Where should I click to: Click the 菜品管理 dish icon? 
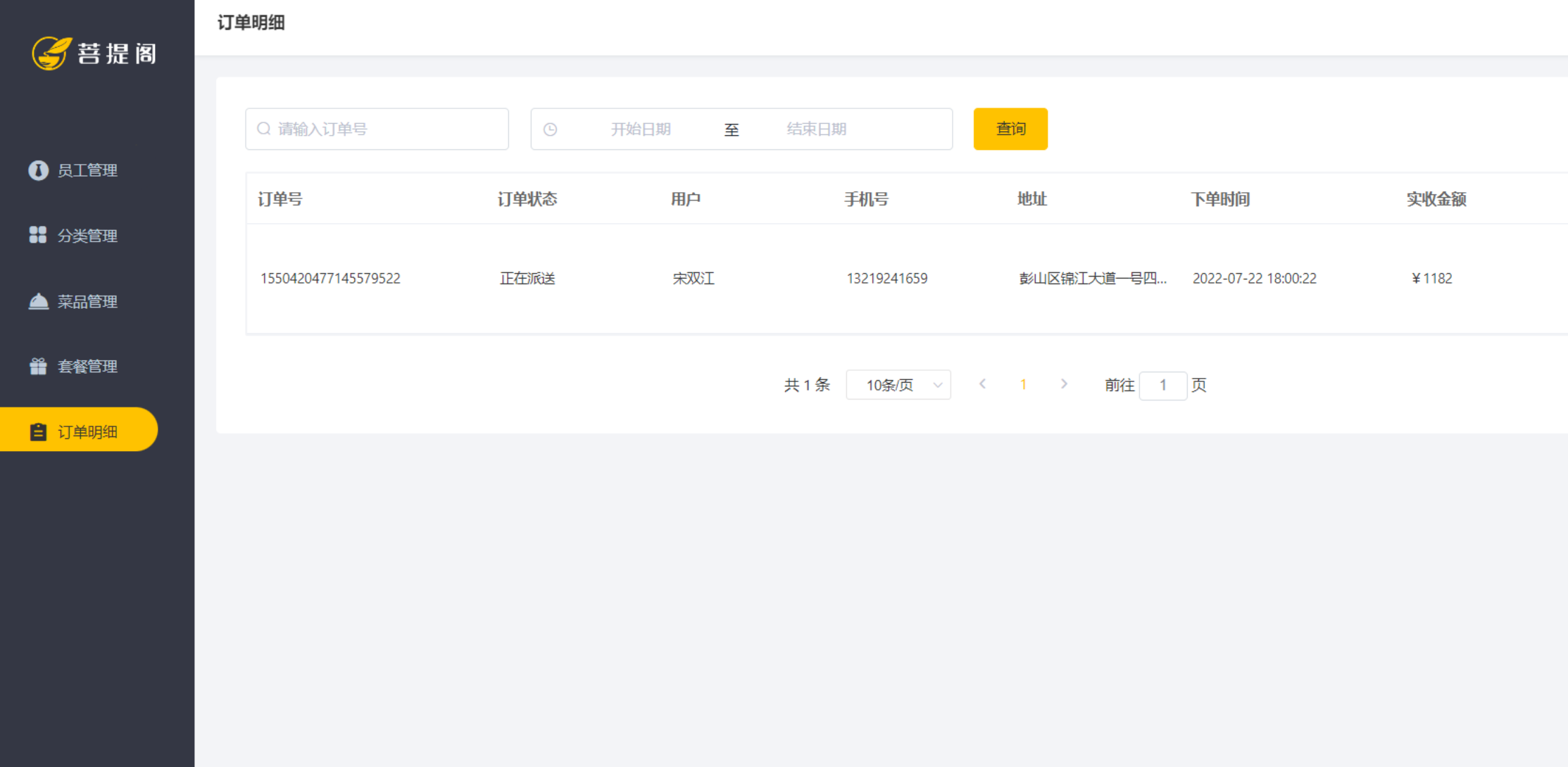[x=38, y=301]
